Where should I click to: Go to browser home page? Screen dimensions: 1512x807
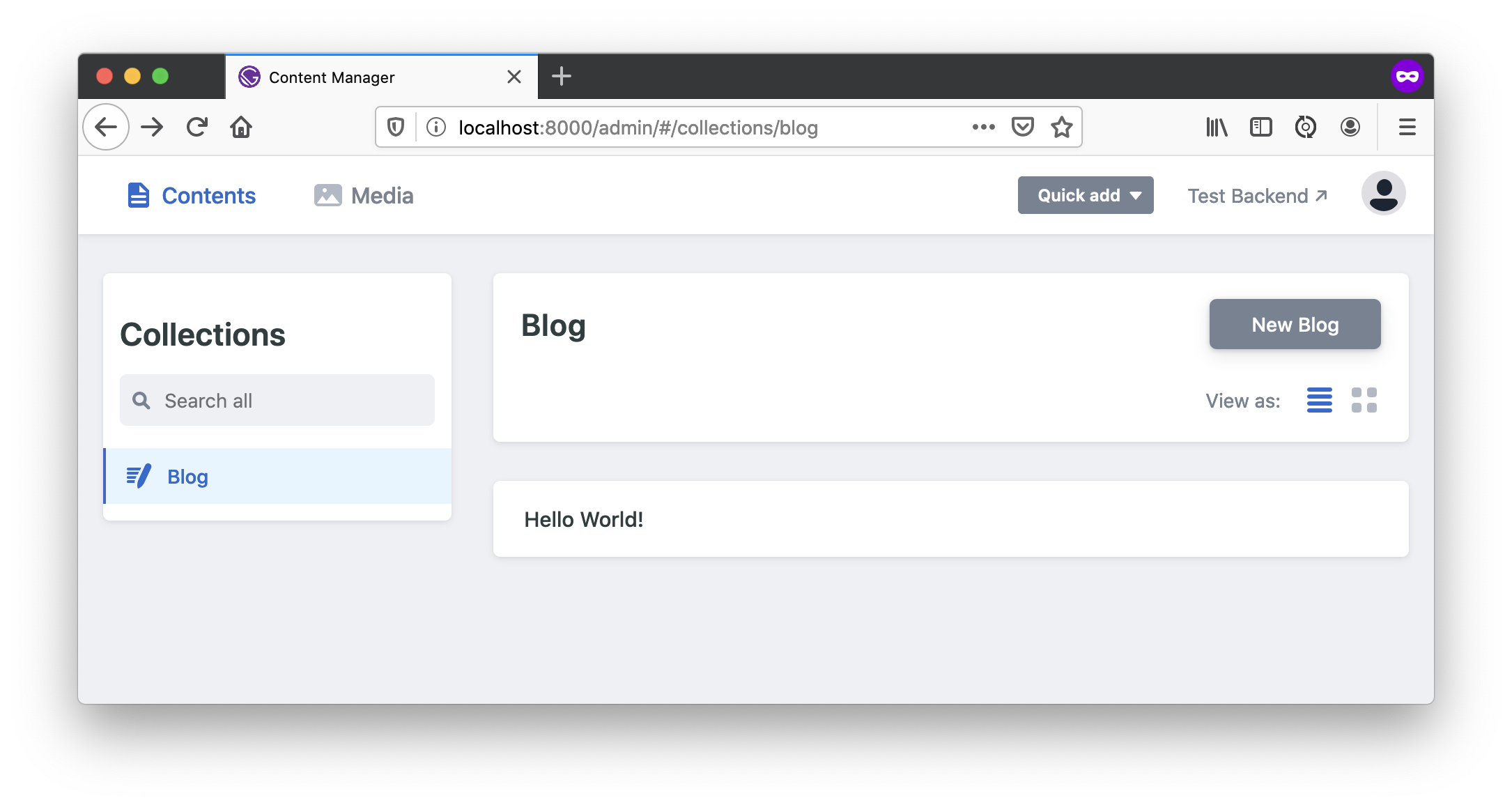coord(241,127)
